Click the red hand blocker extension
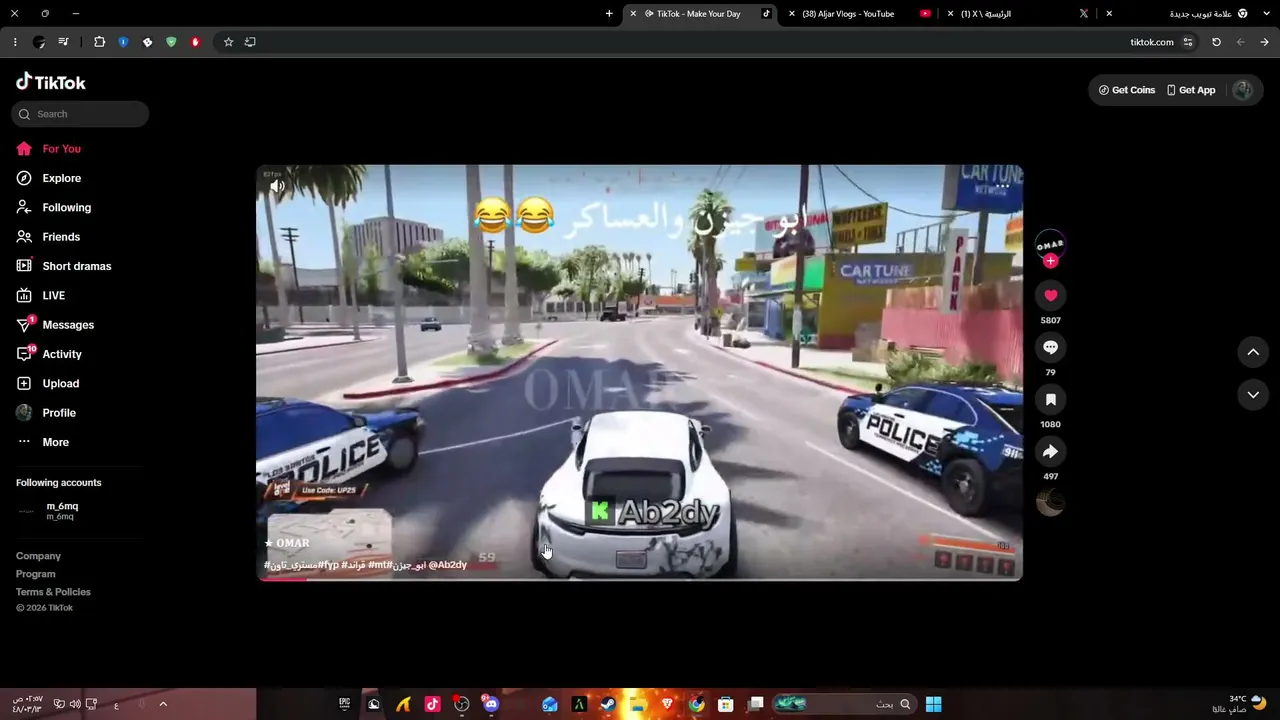Viewport: 1280px width, 720px height. [195, 42]
